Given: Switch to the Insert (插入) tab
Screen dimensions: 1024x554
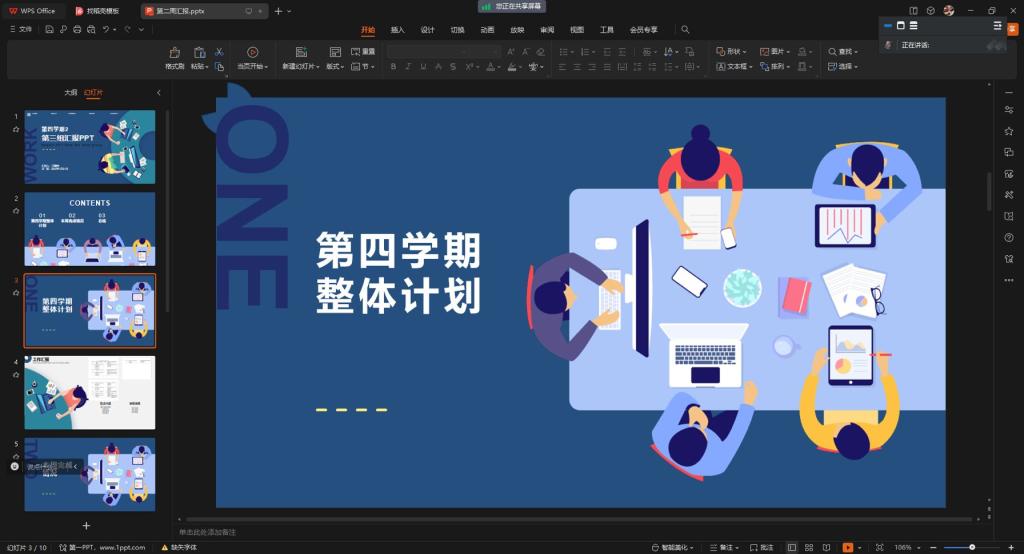Looking at the screenshot, I should click(x=397, y=30).
